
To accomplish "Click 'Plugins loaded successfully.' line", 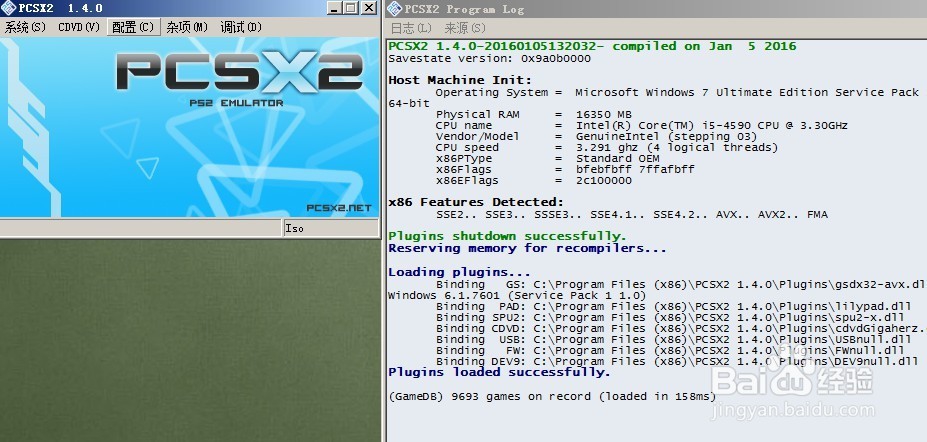I will click(x=499, y=372).
